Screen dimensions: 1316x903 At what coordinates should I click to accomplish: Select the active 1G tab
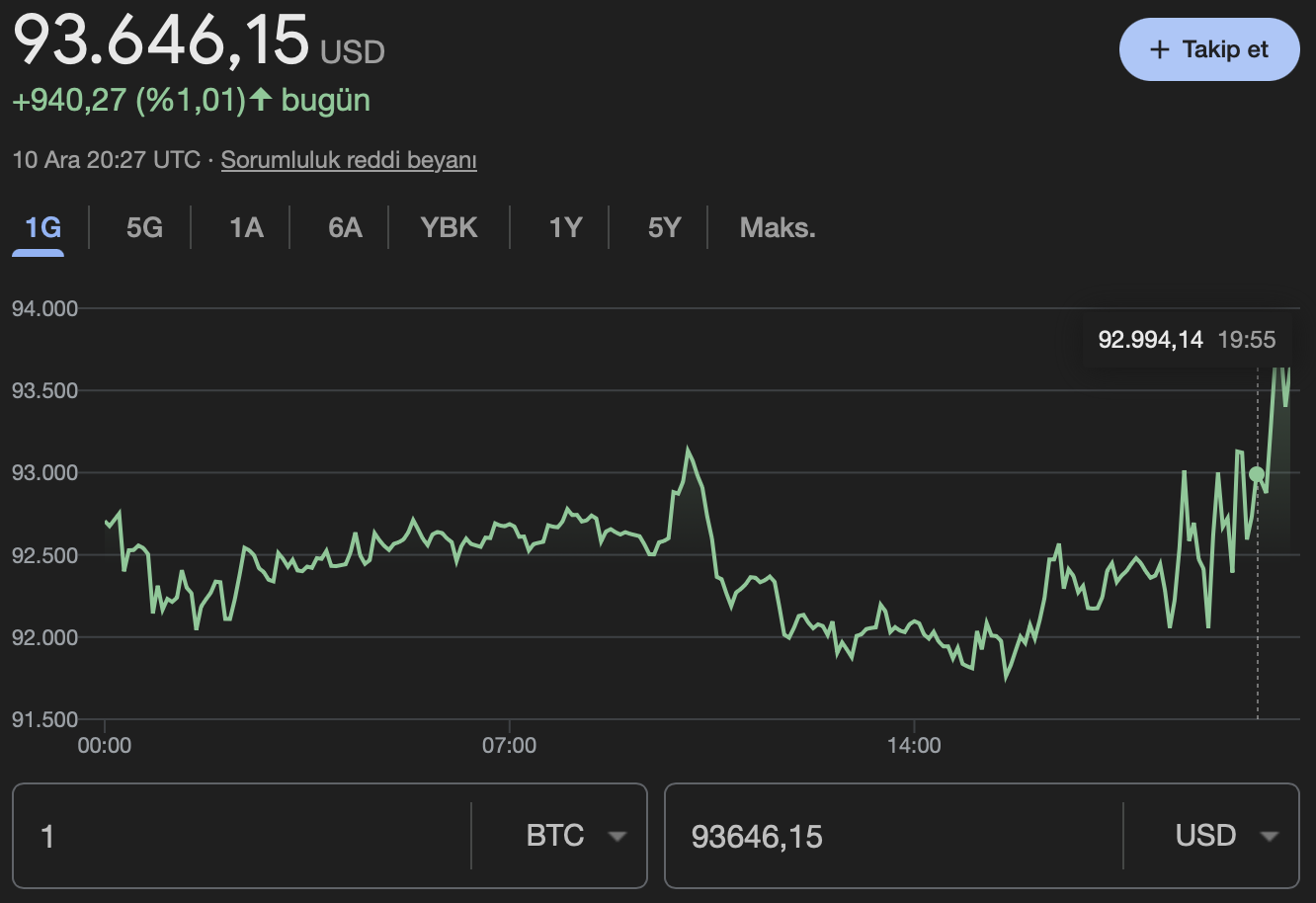click(38, 227)
